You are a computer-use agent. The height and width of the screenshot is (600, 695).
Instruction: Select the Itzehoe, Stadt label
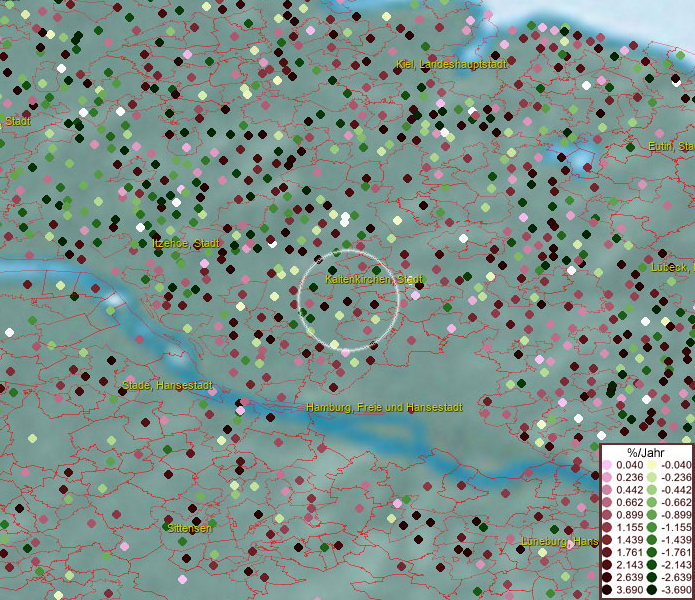point(186,243)
